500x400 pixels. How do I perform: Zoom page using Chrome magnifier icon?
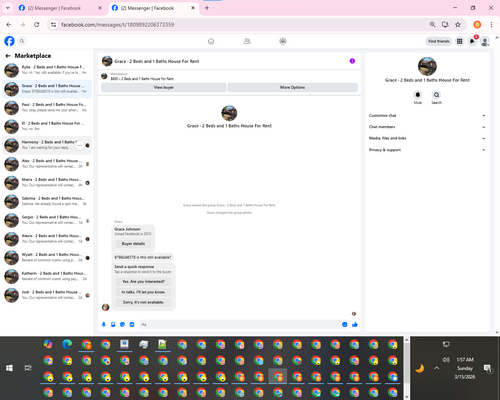432,24
